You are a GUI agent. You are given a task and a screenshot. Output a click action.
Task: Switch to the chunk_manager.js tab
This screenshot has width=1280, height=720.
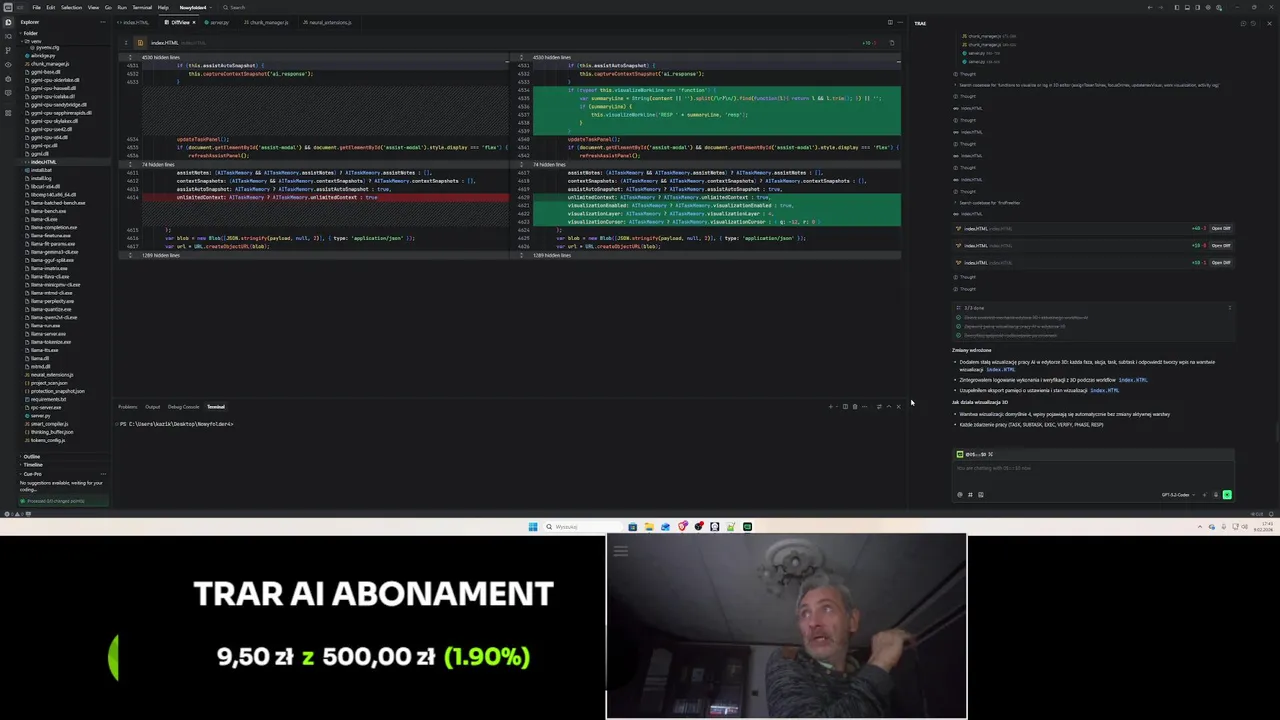pyautogui.click(x=267, y=22)
